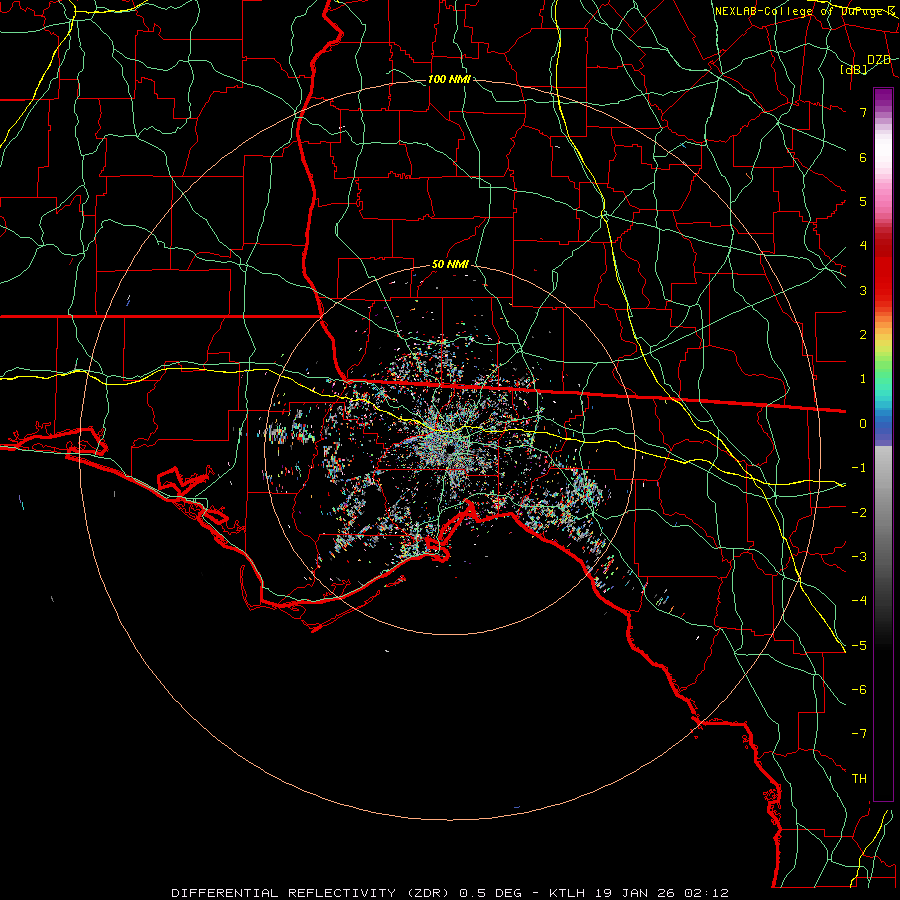Click the vertical ZDR color scale bar

click(883, 444)
